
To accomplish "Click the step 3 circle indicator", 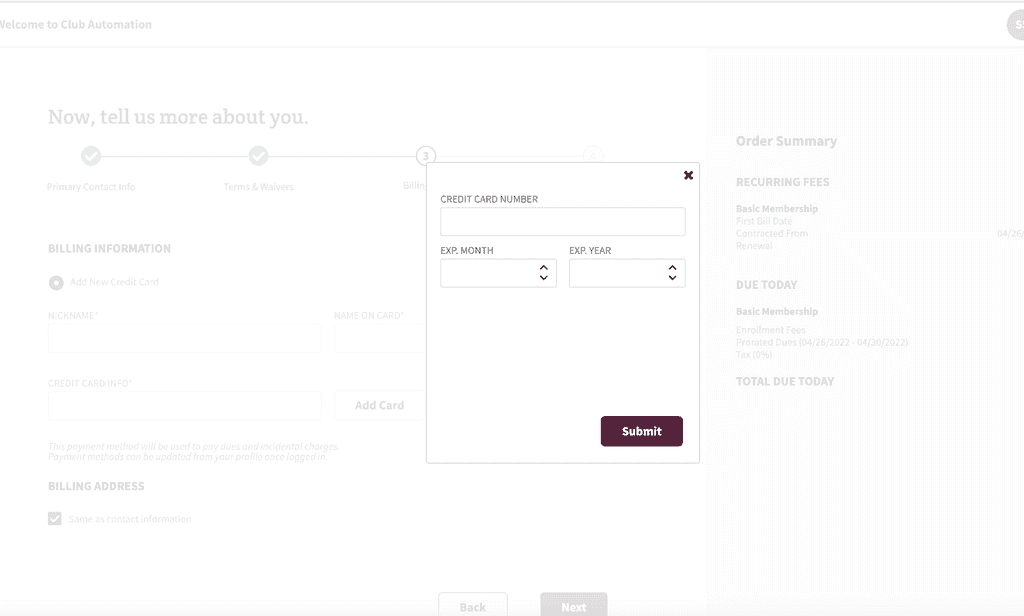I will tap(426, 155).
